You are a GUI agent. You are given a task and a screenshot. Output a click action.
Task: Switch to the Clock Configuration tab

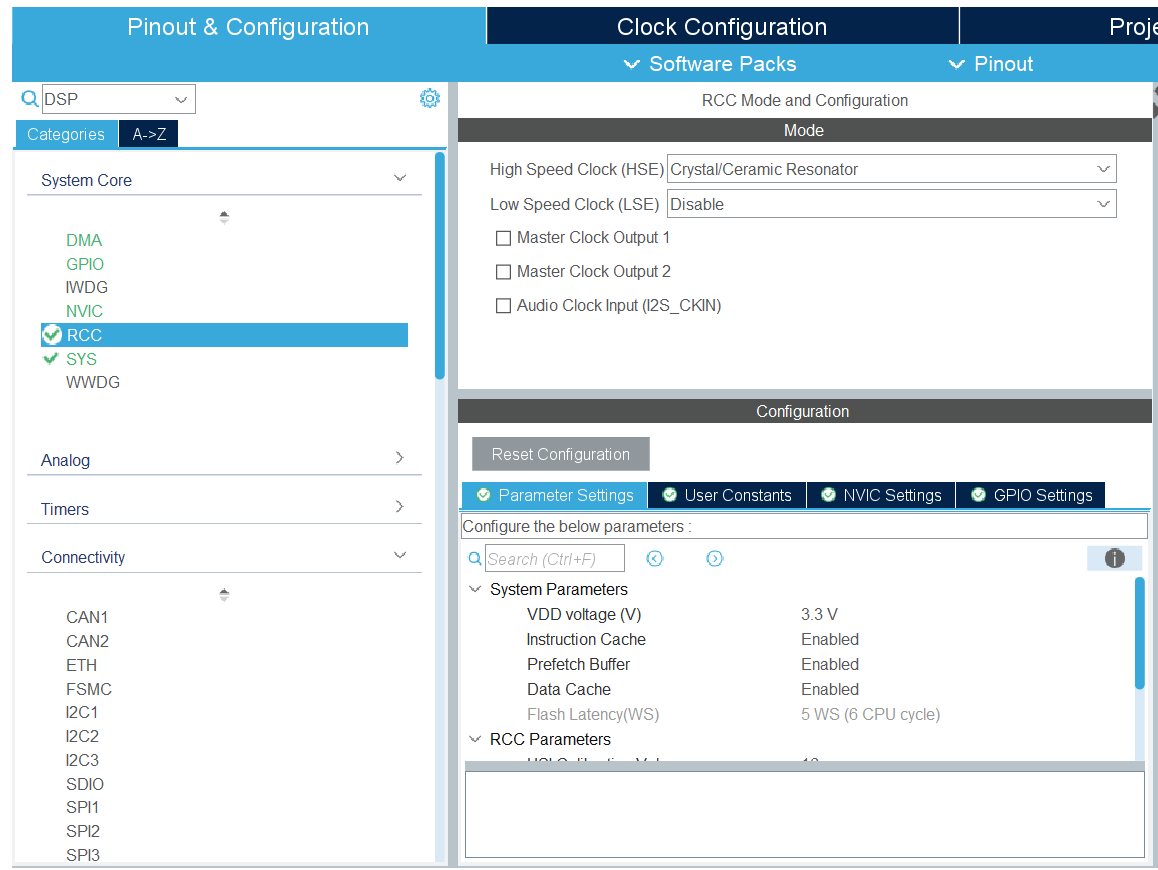[x=722, y=27]
